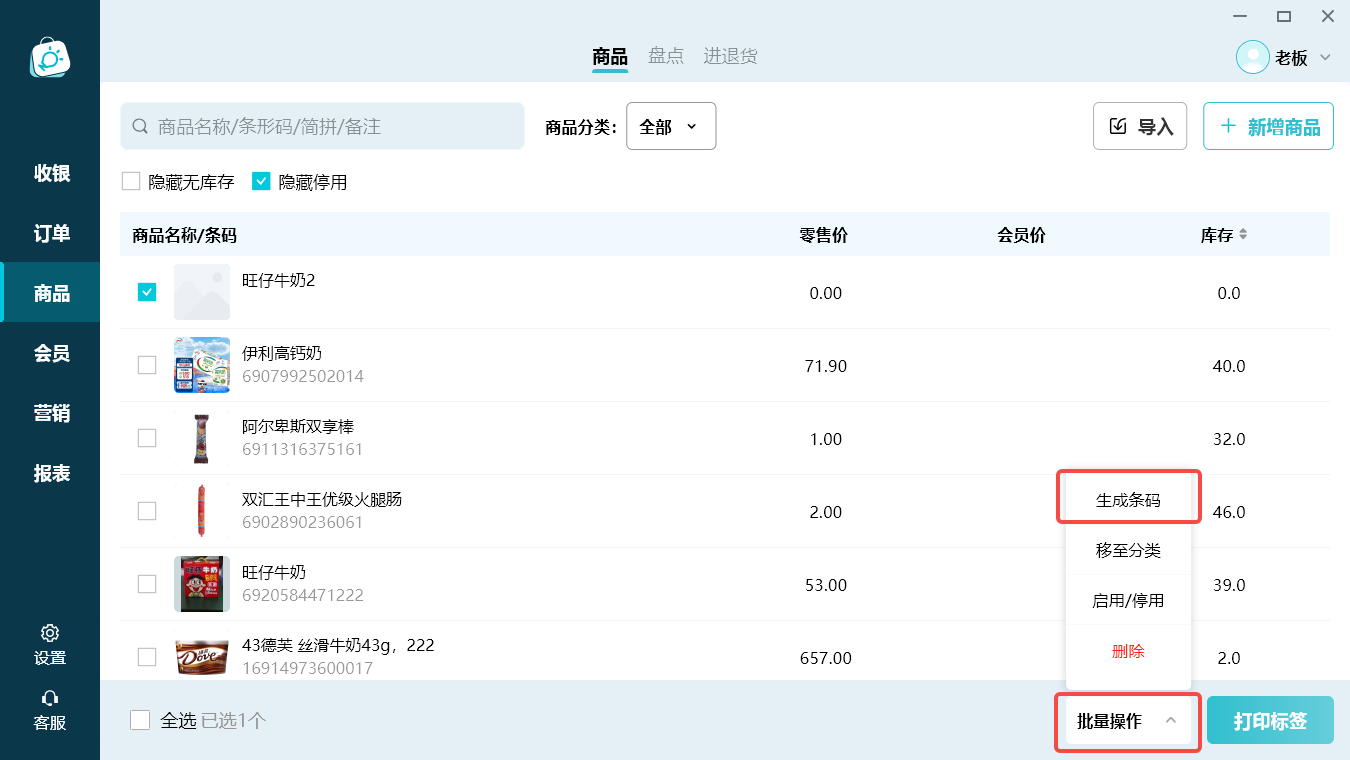1350x760 pixels.
Task: Open 客服 headset support icon
Action: click(50, 698)
